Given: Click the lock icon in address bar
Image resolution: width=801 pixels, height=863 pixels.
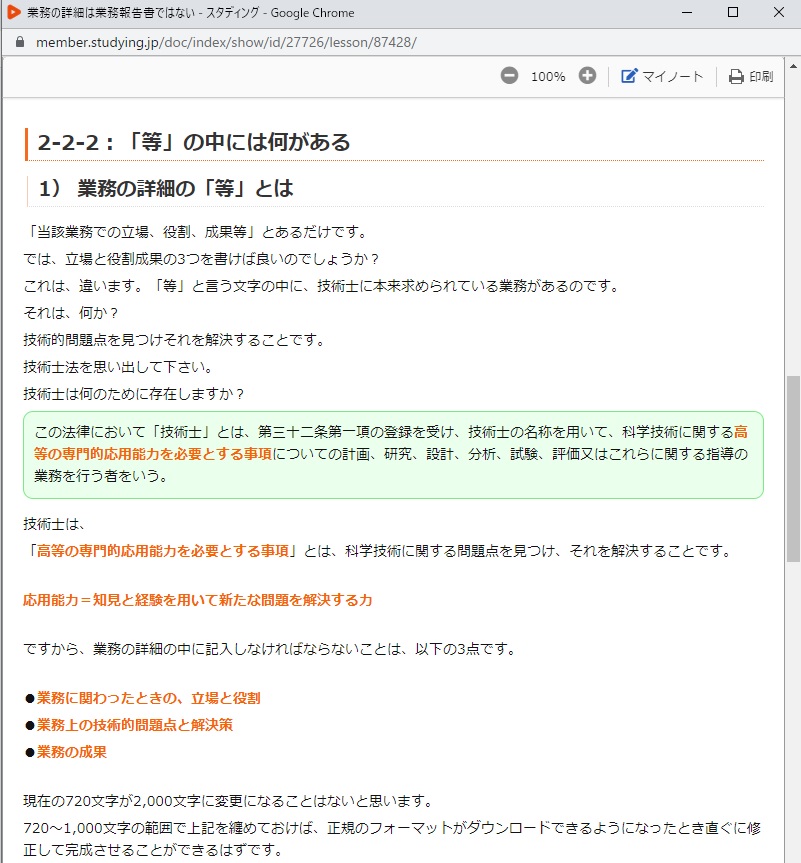Looking at the screenshot, I should point(20,42).
